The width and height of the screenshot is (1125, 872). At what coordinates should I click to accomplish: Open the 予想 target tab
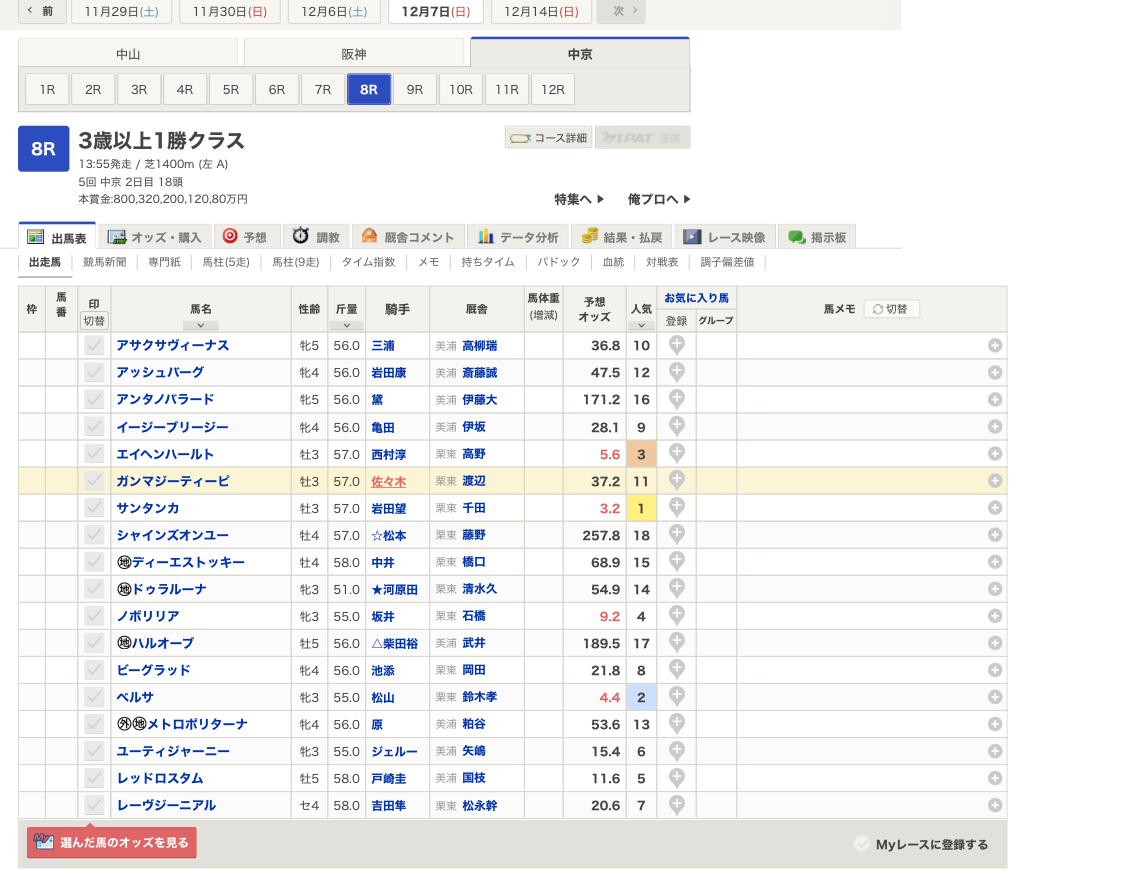pyautogui.click(x=246, y=237)
